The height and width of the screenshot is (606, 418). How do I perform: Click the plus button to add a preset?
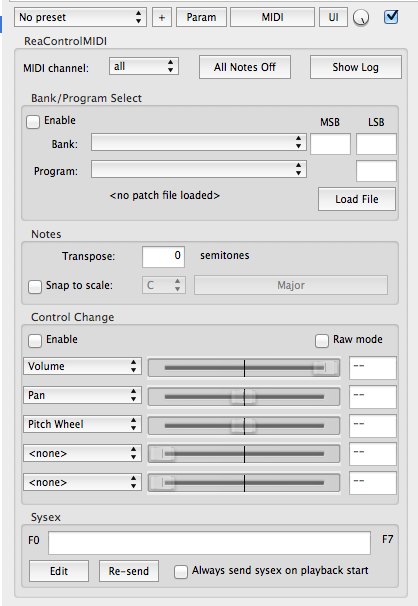[162, 17]
